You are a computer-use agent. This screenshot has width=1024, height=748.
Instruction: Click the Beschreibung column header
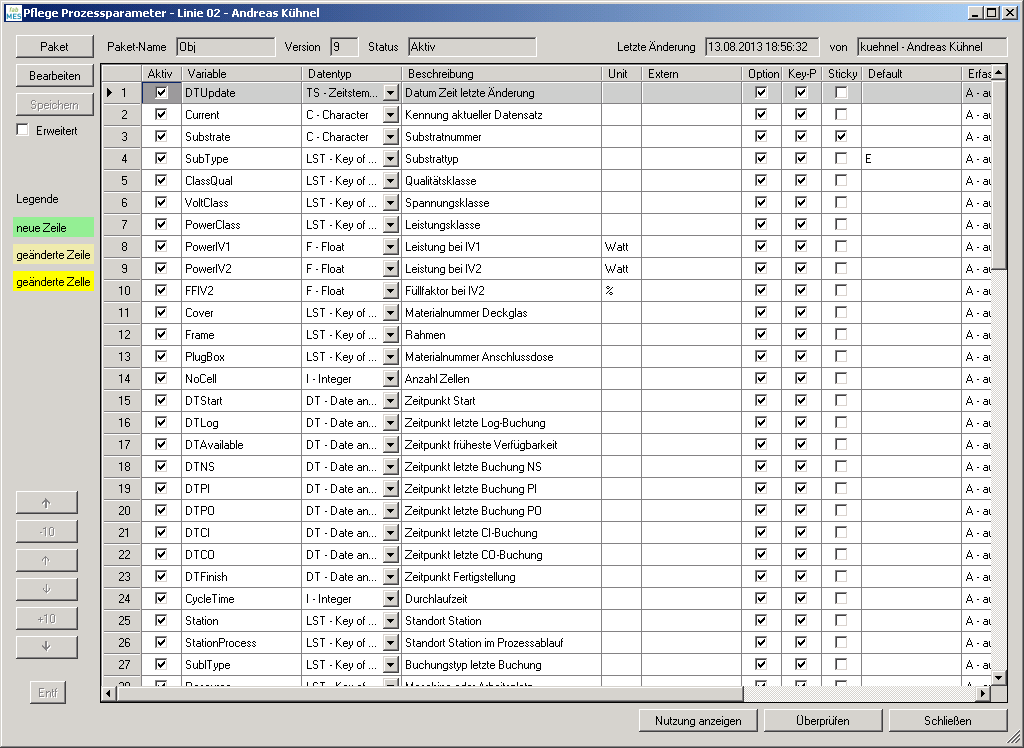tap(500, 74)
